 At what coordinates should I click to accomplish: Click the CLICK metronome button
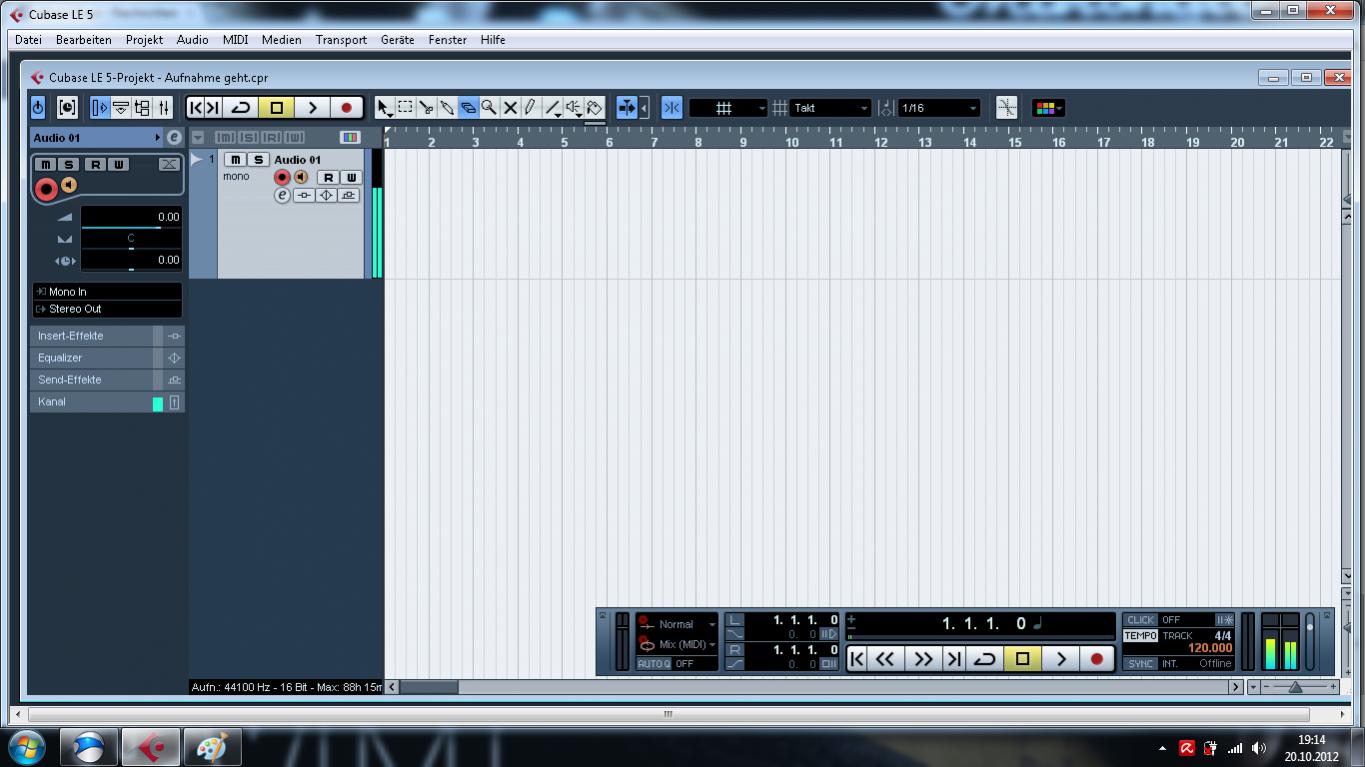click(x=1140, y=620)
